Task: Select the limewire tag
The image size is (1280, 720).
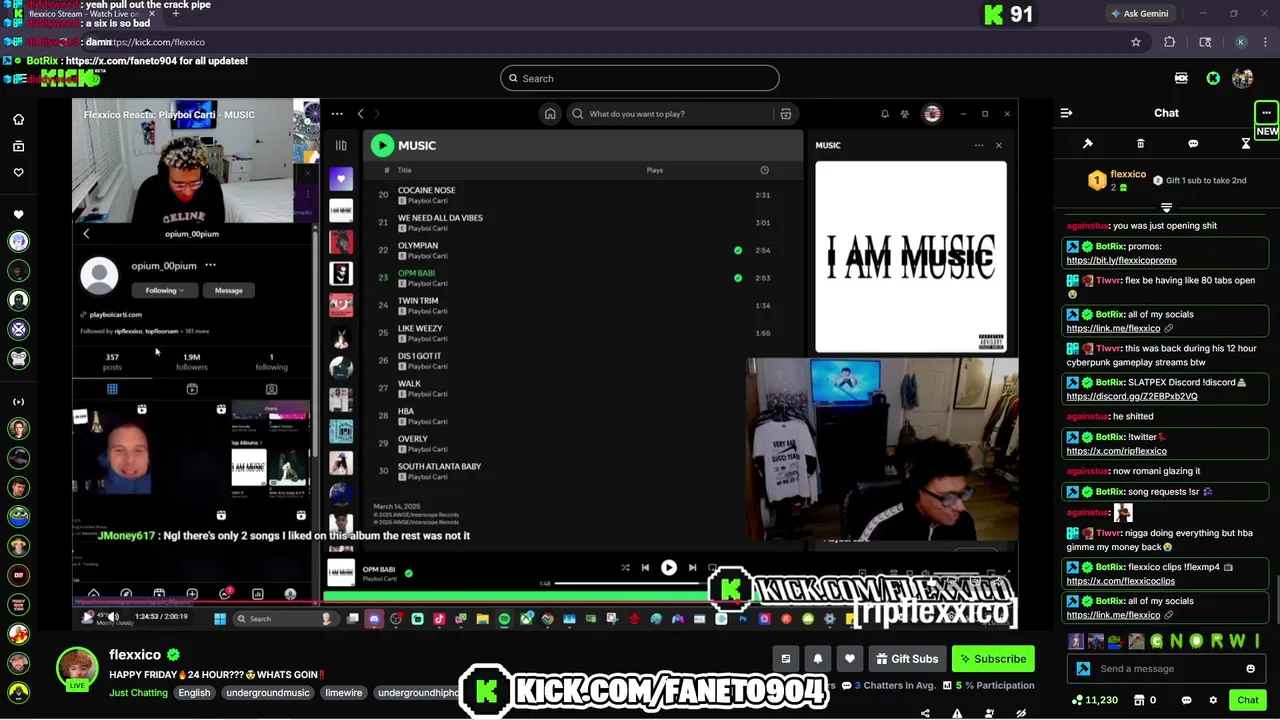Action: tap(343, 693)
